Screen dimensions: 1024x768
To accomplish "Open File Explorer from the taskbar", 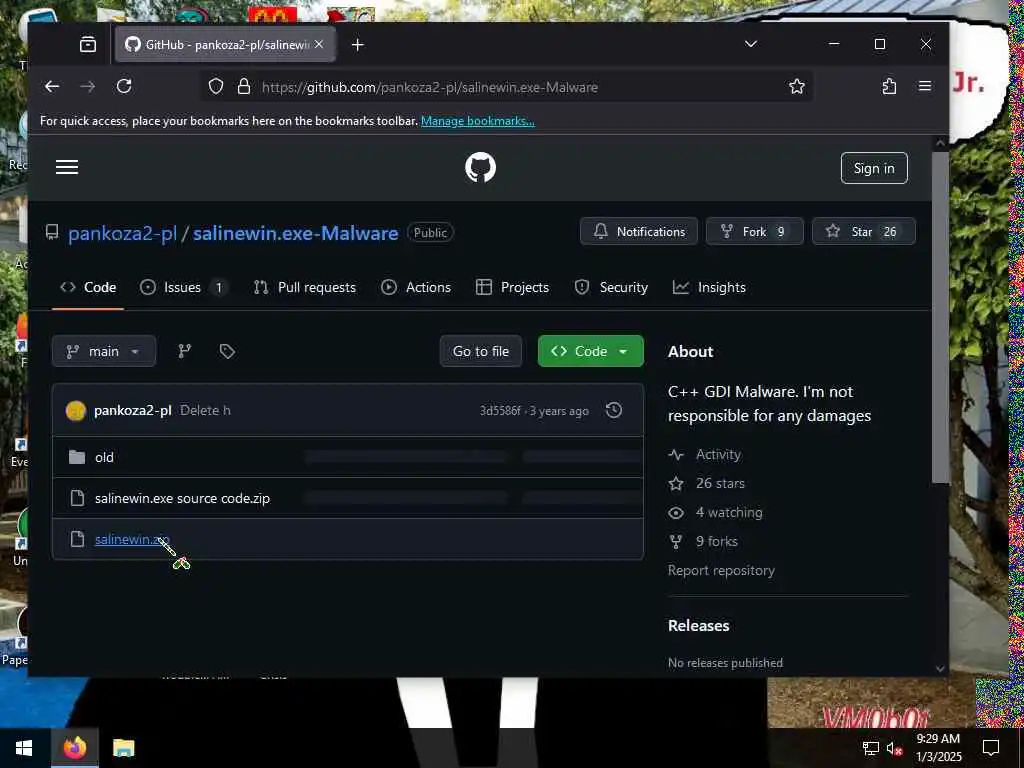I will click(x=123, y=748).
